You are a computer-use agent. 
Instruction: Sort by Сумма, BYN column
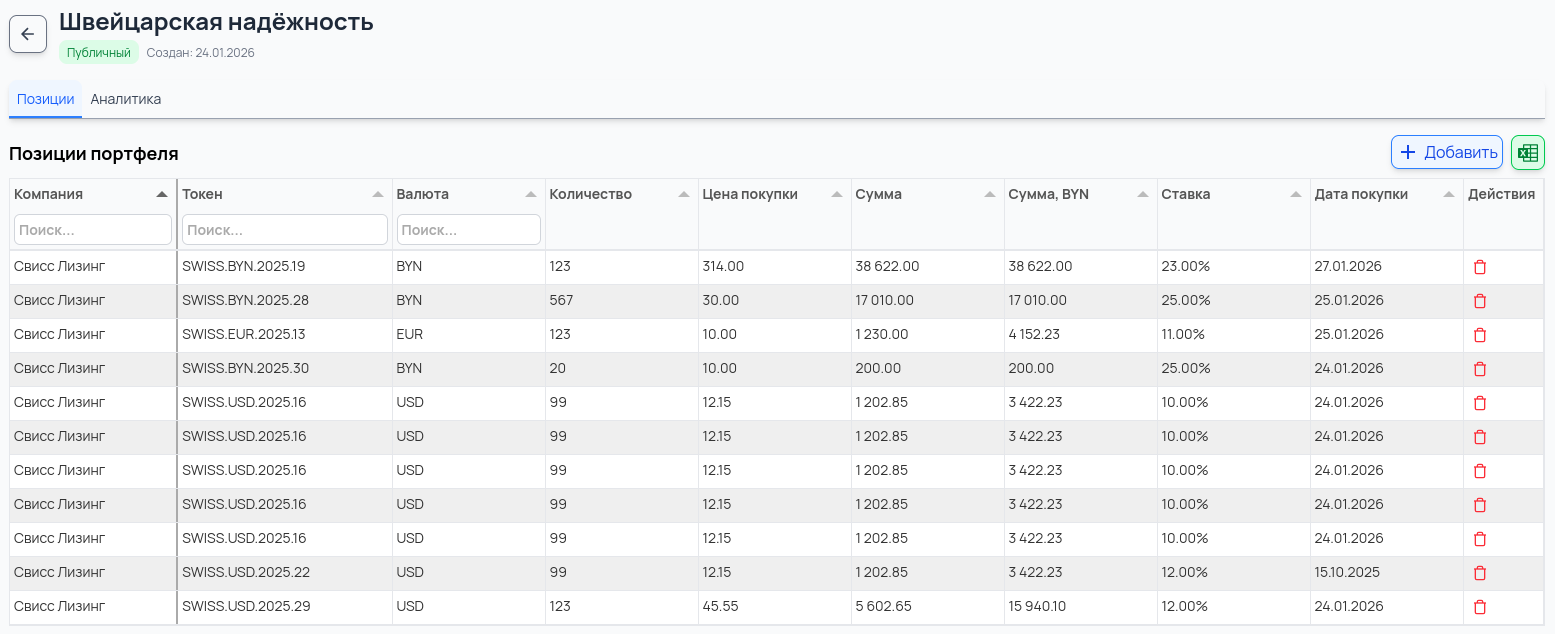click(x=1142, y=195)
